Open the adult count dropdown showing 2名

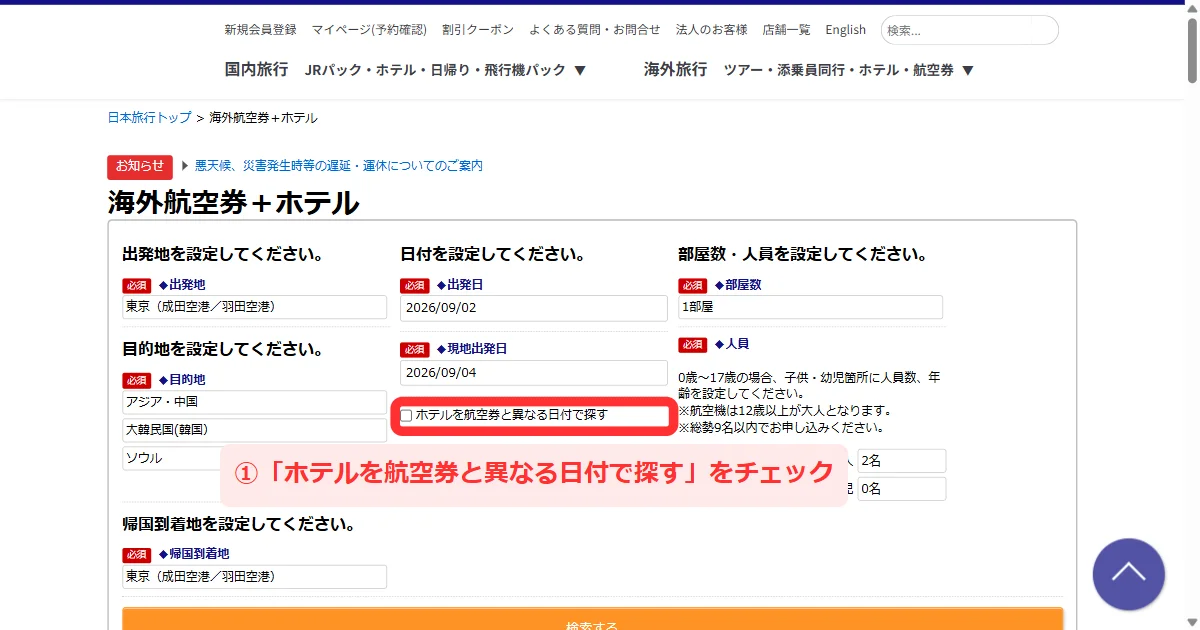pyautogui.click(x=901, y=461)
